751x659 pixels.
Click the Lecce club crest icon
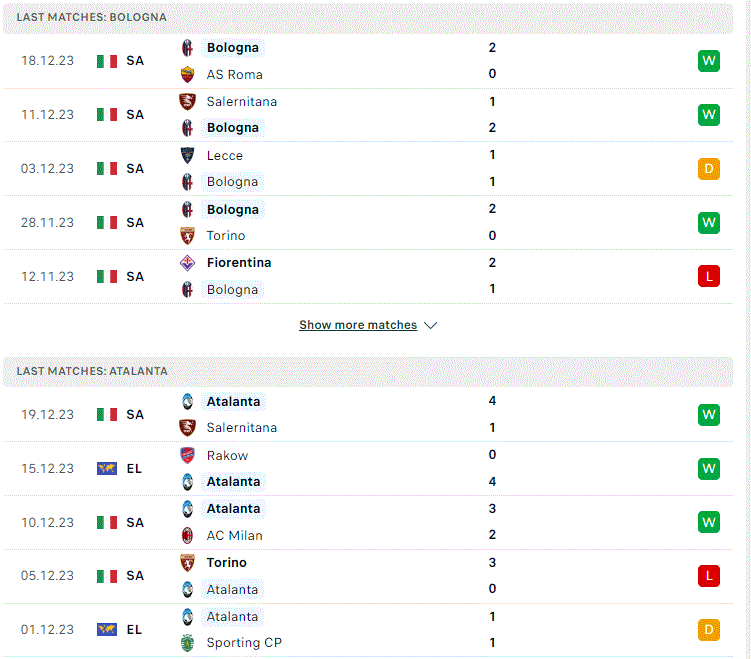click(187, 155)
